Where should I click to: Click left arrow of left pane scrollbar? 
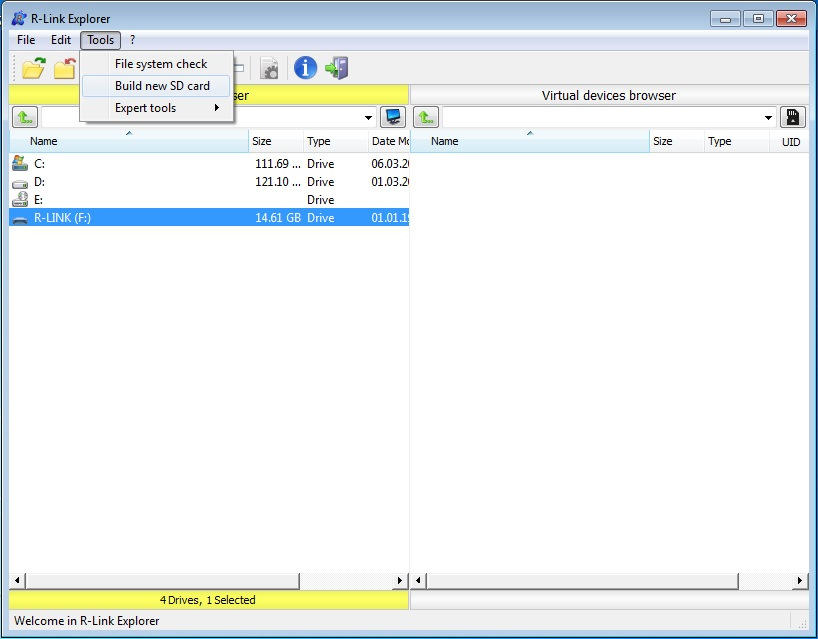click(17, 580)
